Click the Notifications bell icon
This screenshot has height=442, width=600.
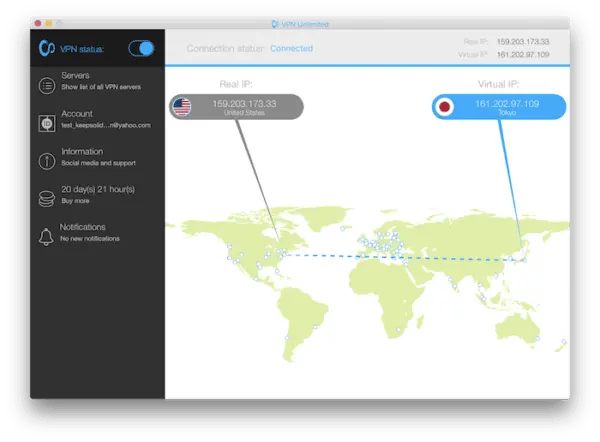click(46, 236)
